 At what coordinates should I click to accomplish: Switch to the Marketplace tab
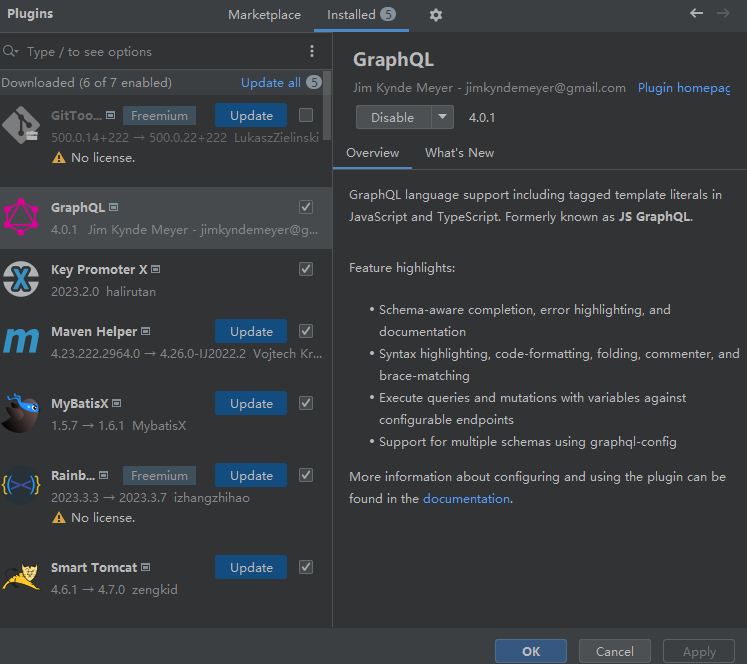click(x=264, y=15)
